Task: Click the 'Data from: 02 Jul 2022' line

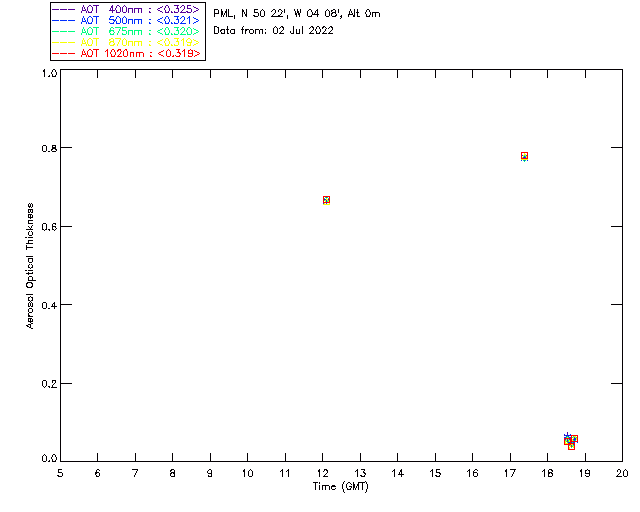Action: (273, 31)
